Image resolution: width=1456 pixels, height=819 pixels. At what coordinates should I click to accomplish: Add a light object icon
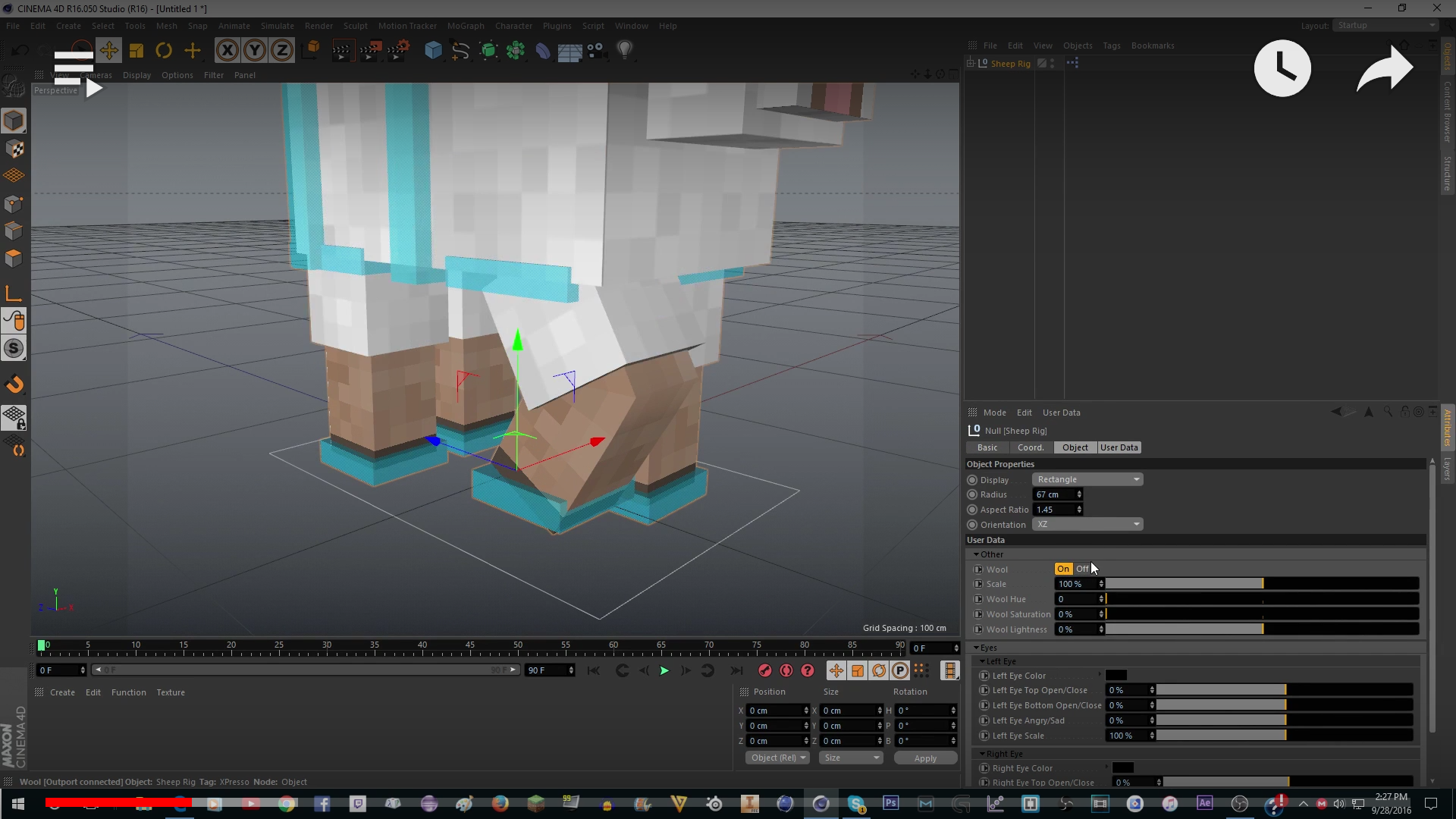pyautogui.click(x=625, y=50)
